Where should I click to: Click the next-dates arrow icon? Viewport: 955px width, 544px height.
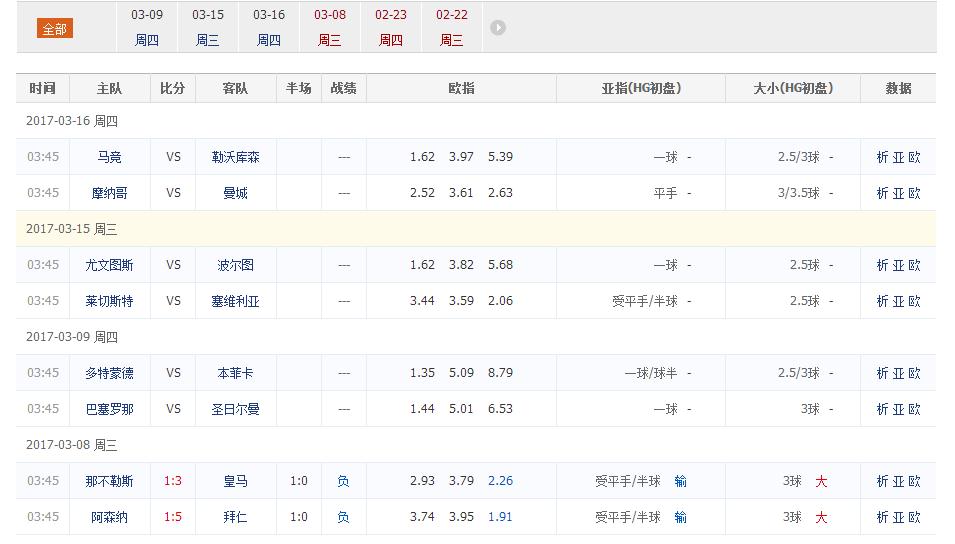498,27
